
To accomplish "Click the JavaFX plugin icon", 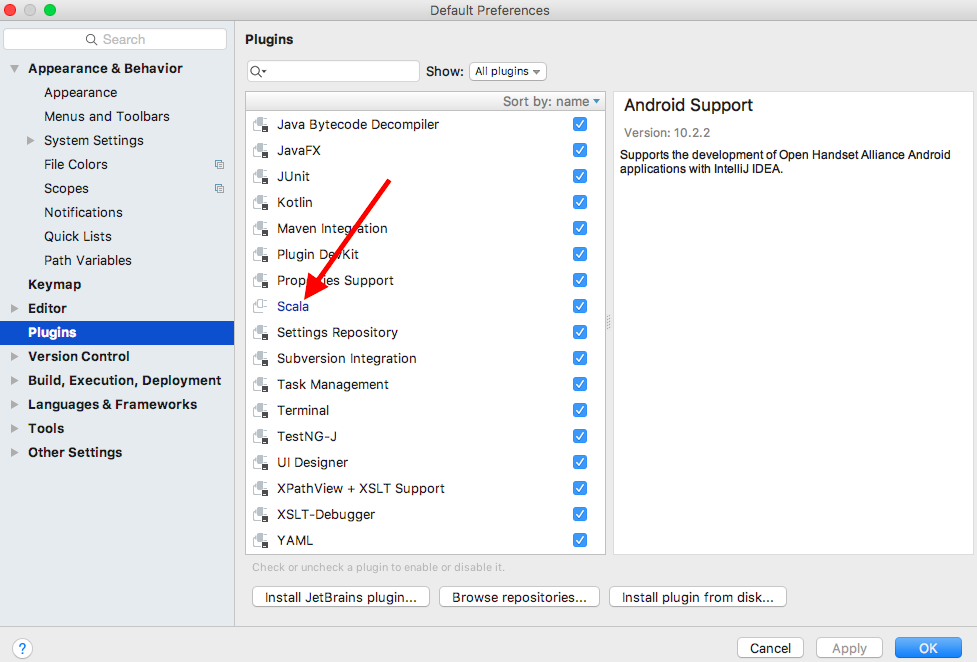I will [x=260, y=150].
